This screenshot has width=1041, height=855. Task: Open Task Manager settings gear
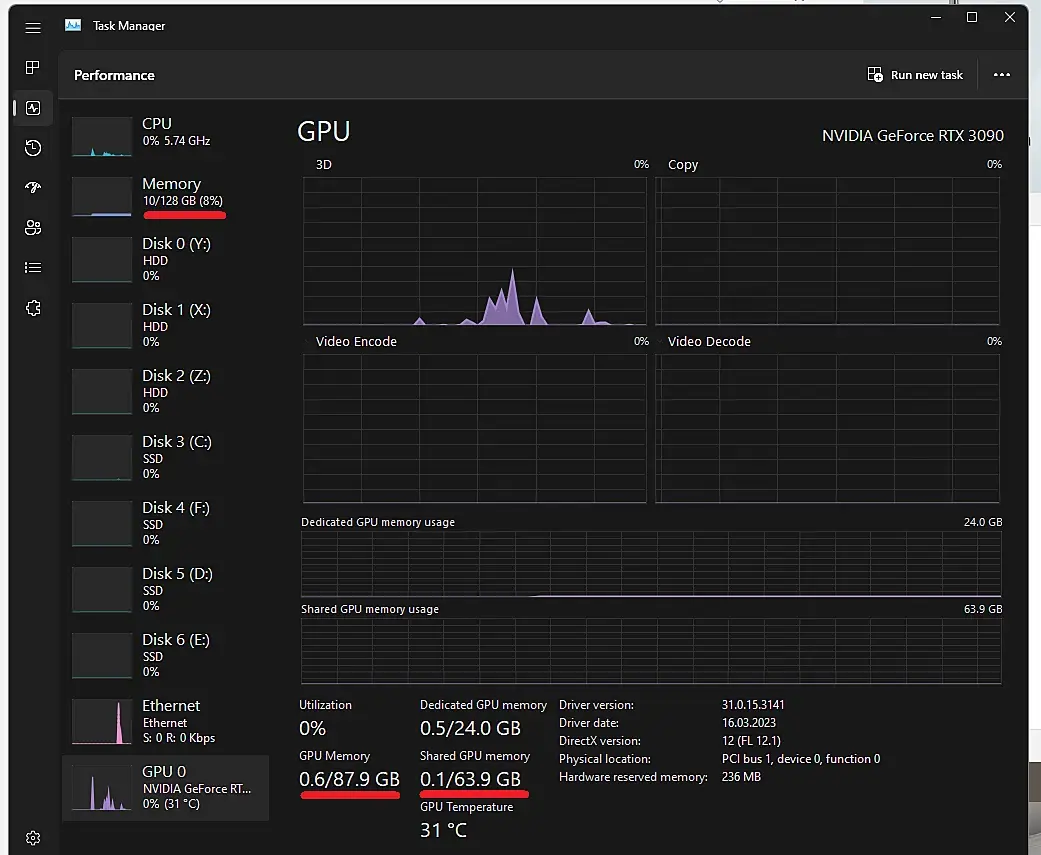(33, 837)
